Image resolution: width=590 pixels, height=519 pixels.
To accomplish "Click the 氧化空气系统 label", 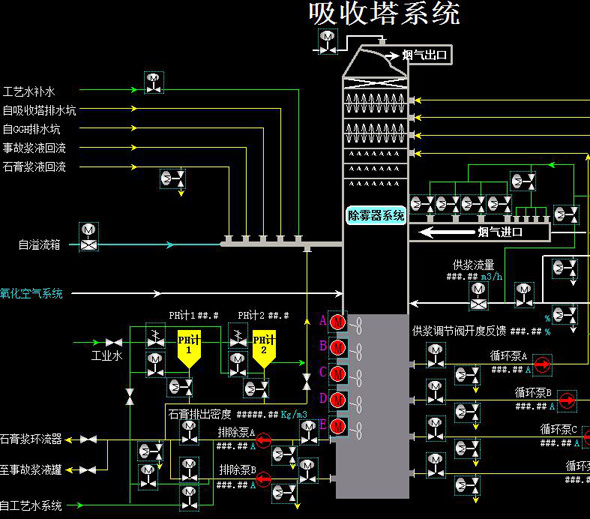I will pos(31,294).
